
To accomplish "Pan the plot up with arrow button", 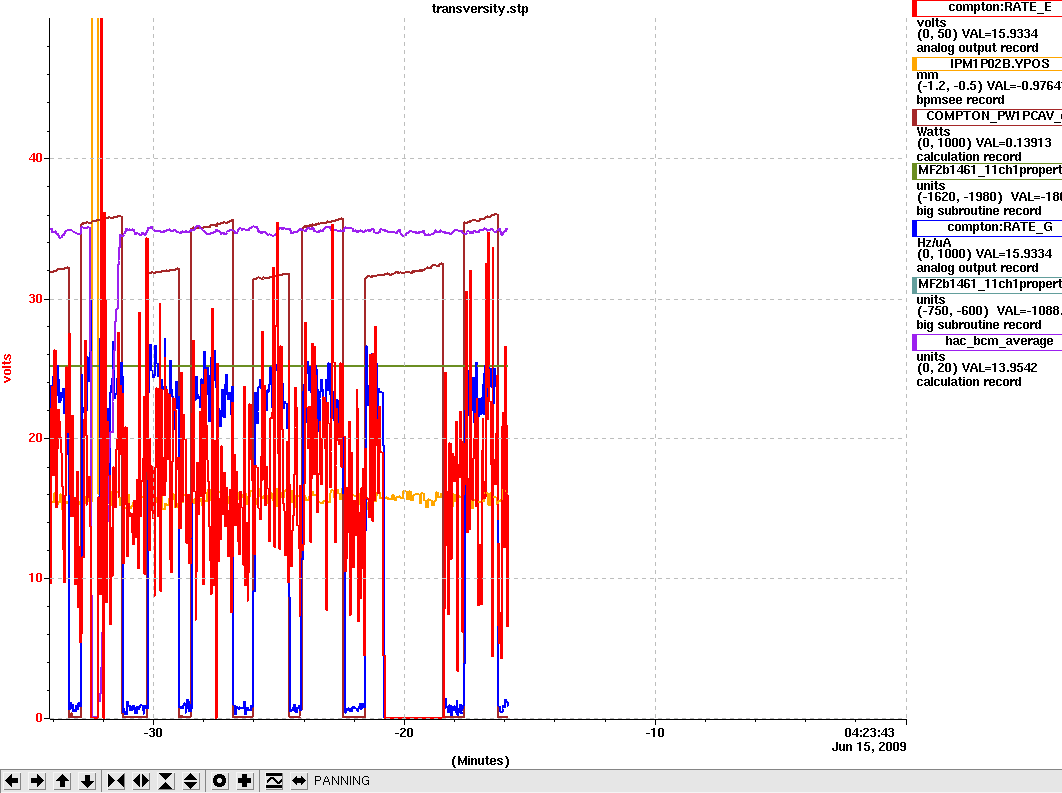I will point(62,781).
